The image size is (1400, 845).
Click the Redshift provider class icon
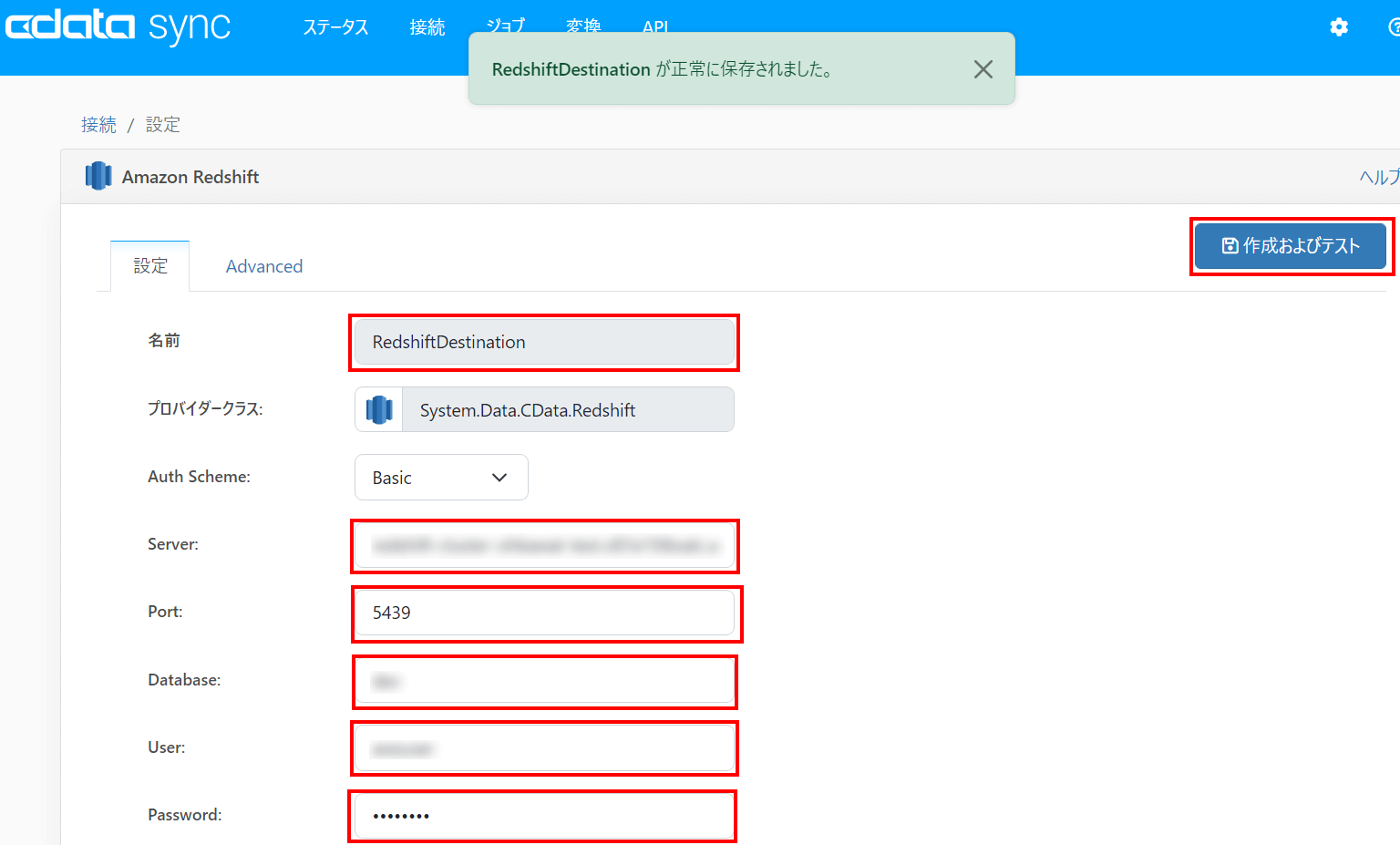click(379, 409)
